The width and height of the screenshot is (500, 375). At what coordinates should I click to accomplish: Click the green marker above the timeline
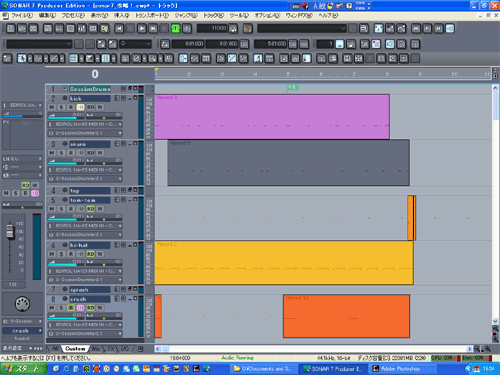point(293,88)
